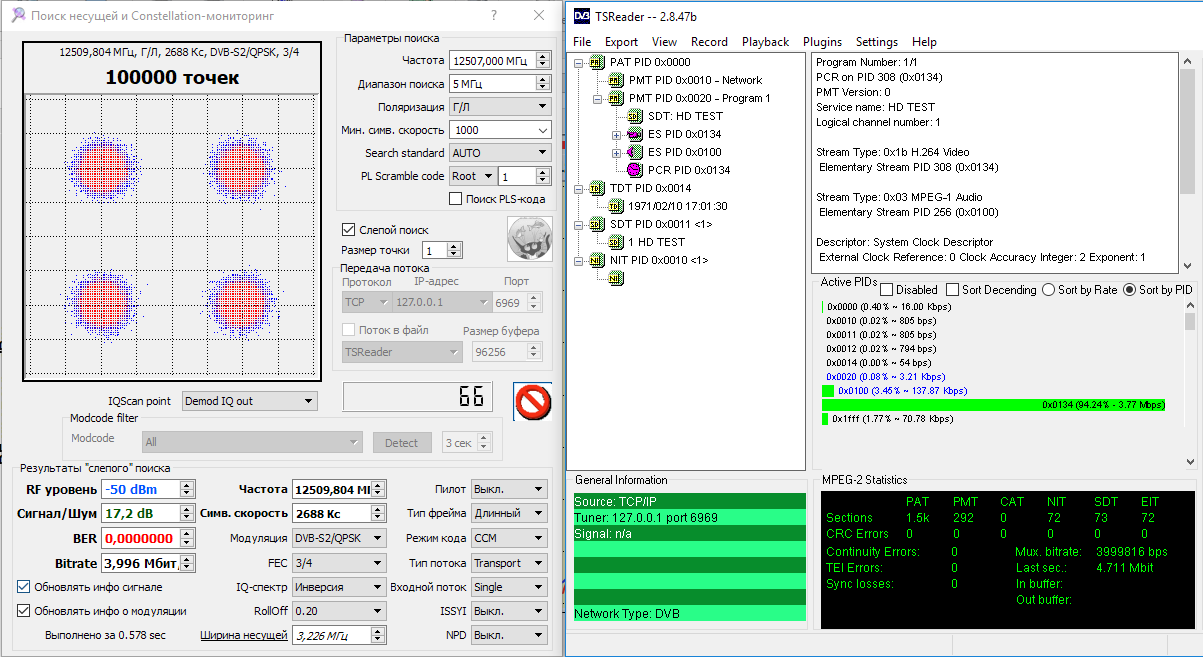Screen dimensions: 1203x657
Task: Toggle the Поток в файл checkbox
Action: pyautogui.click(x=348, y=330)
